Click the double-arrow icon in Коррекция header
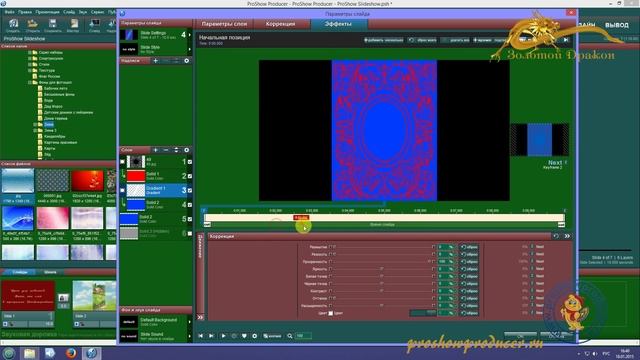The image size is (640, 360). click(x=567, y=236)
